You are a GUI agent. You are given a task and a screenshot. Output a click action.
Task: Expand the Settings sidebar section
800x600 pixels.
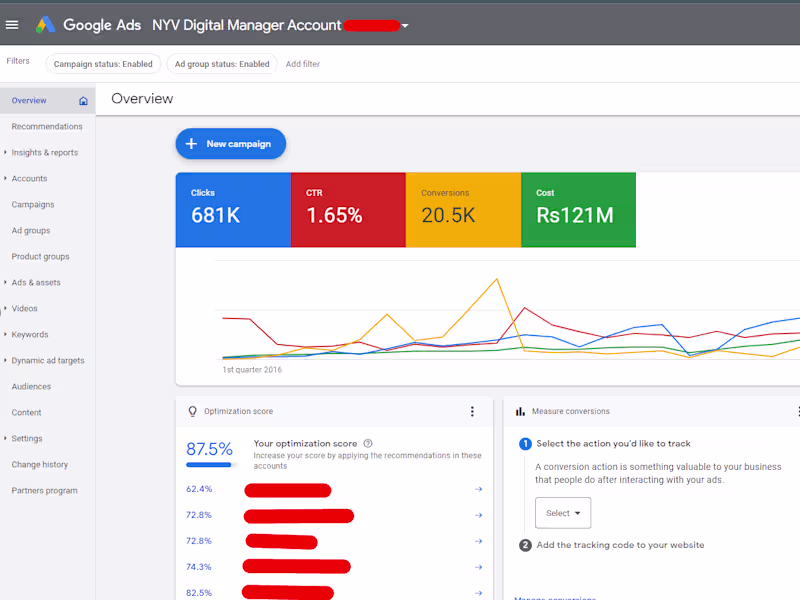click(27, 439)
